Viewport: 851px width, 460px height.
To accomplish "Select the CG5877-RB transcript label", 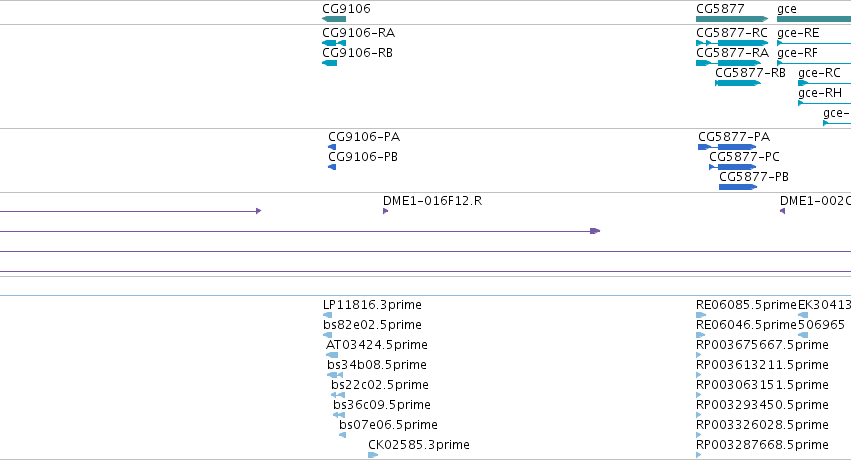I will pyautogui.click(x=751, y=73).
